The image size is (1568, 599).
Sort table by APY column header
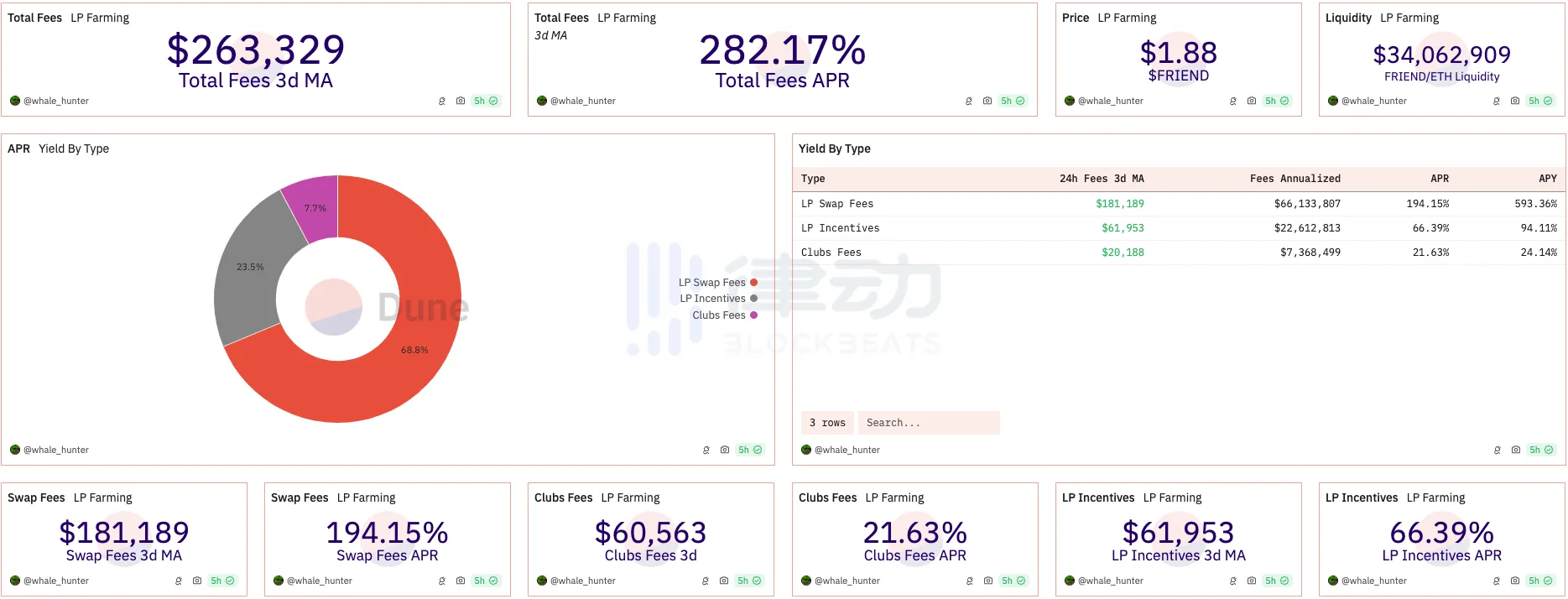[x=1547, y=179]
